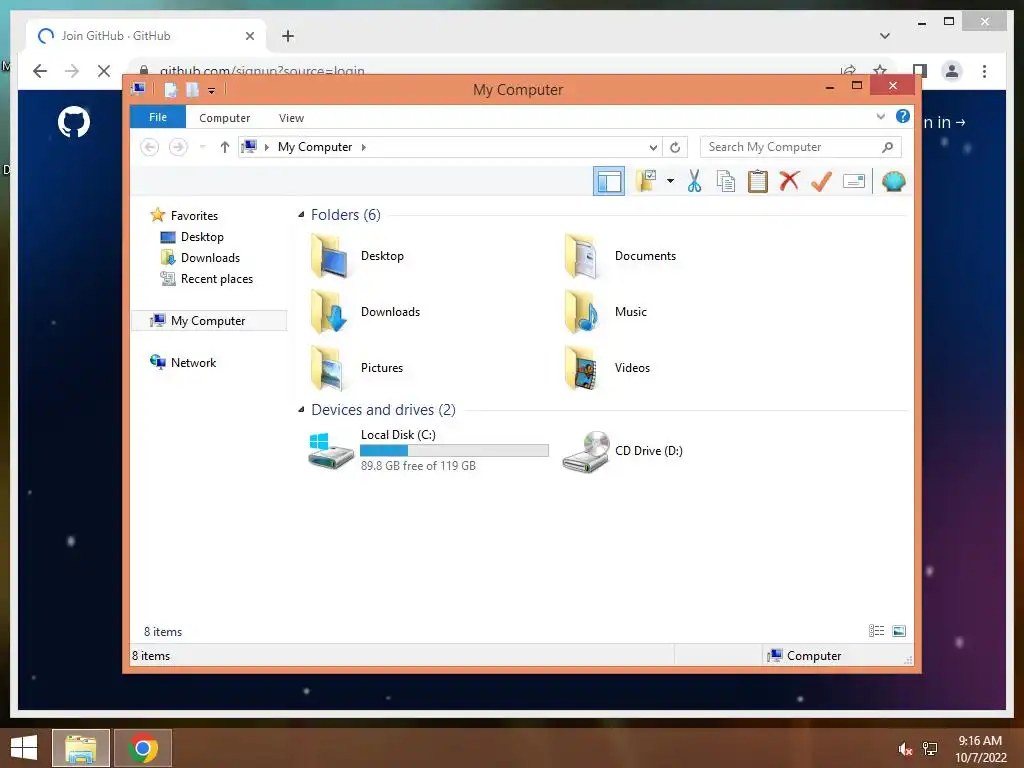The width and height of the screenshot is (1024, 768).
Task: Collapse the Folders (6) group
Action: tap(301, 215)
